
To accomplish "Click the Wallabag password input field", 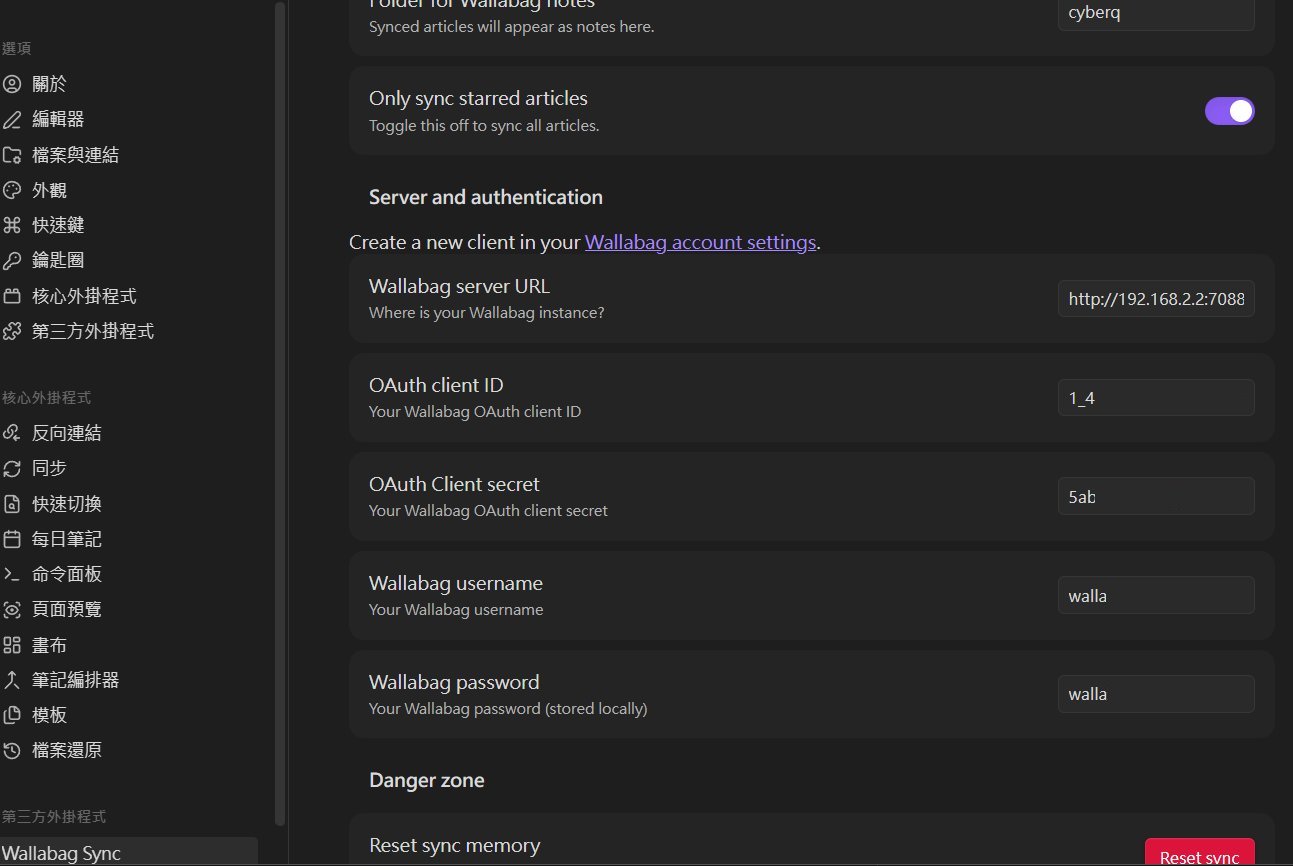I will click(x=1155, y=694).
